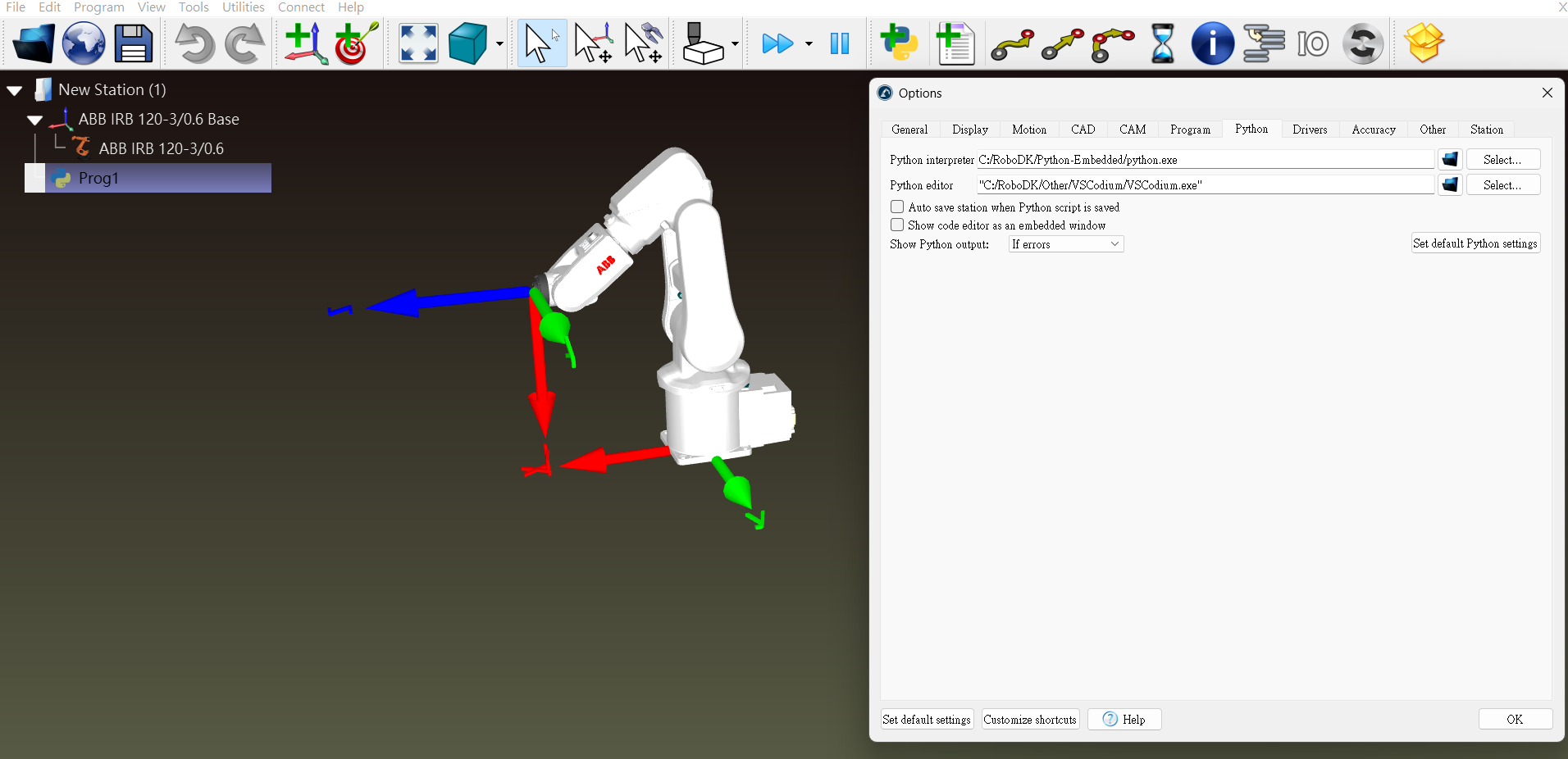Click the Fit all view icon
This screenshot has height=759, width=1568.
tap(418, 43)
